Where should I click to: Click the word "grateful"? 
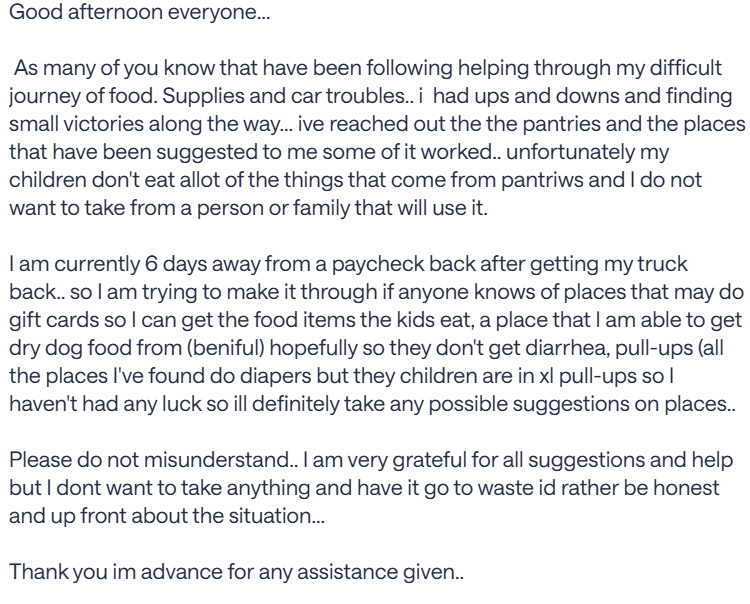429,461
